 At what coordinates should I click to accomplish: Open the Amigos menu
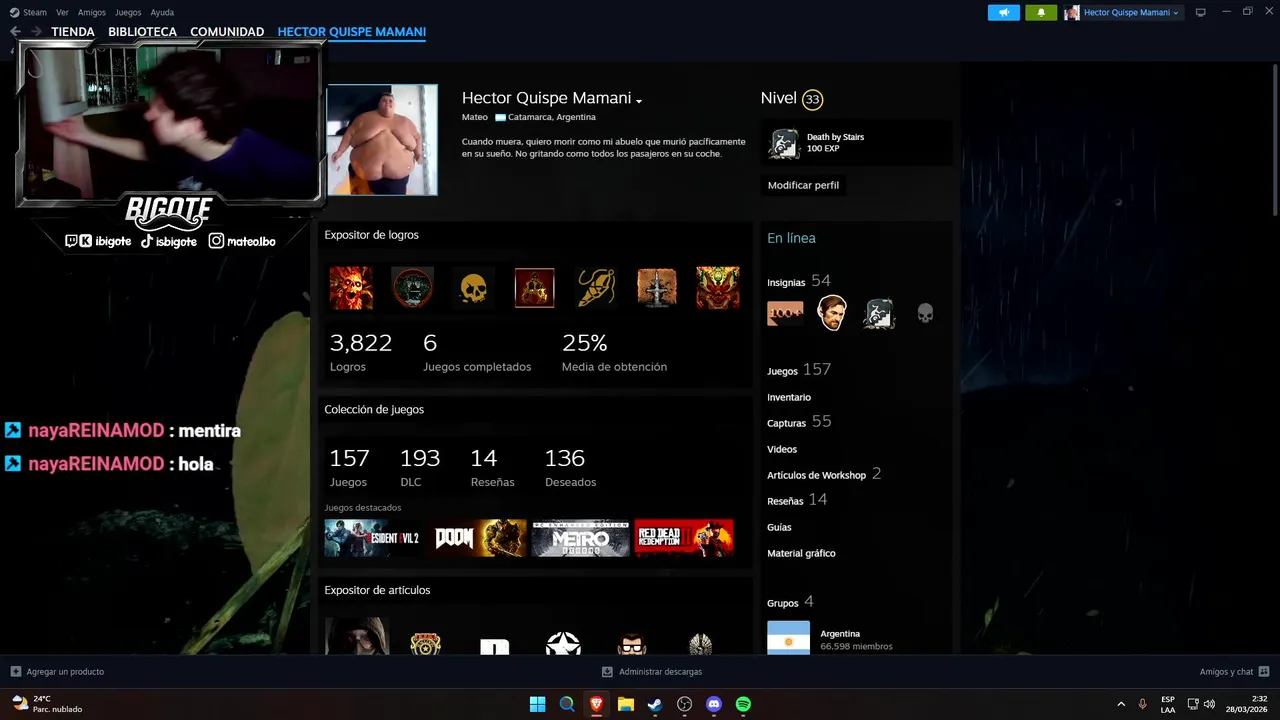pos(92,12)
